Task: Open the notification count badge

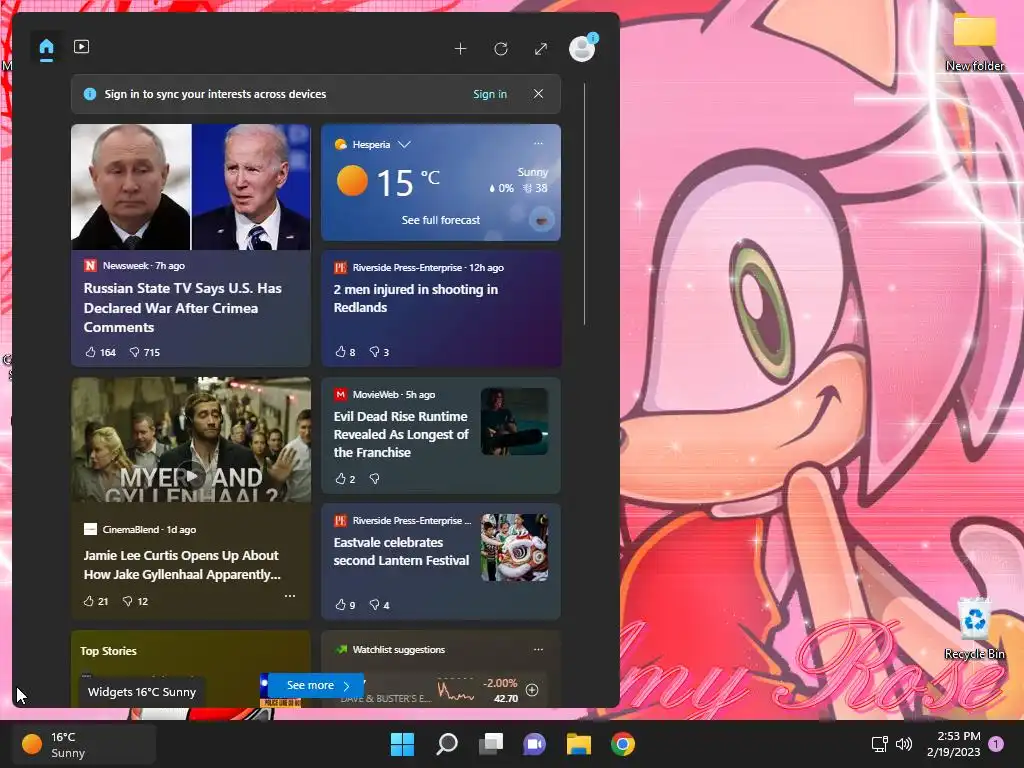Action: [x=996, y=744]
